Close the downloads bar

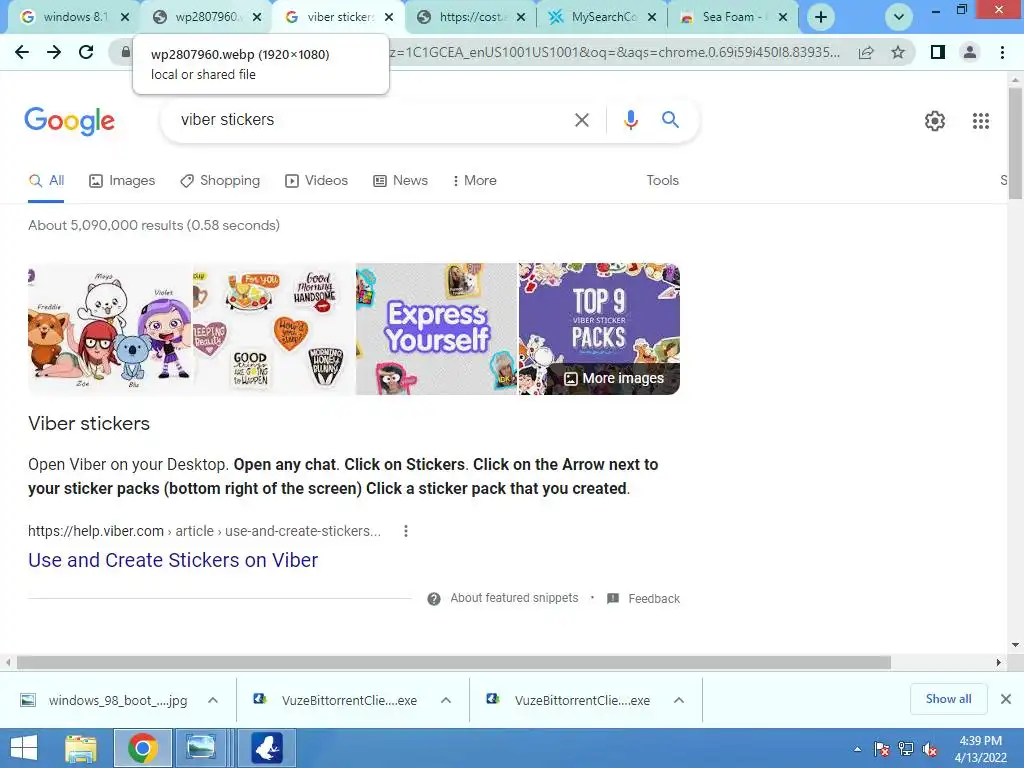[x=1006, y=699]
